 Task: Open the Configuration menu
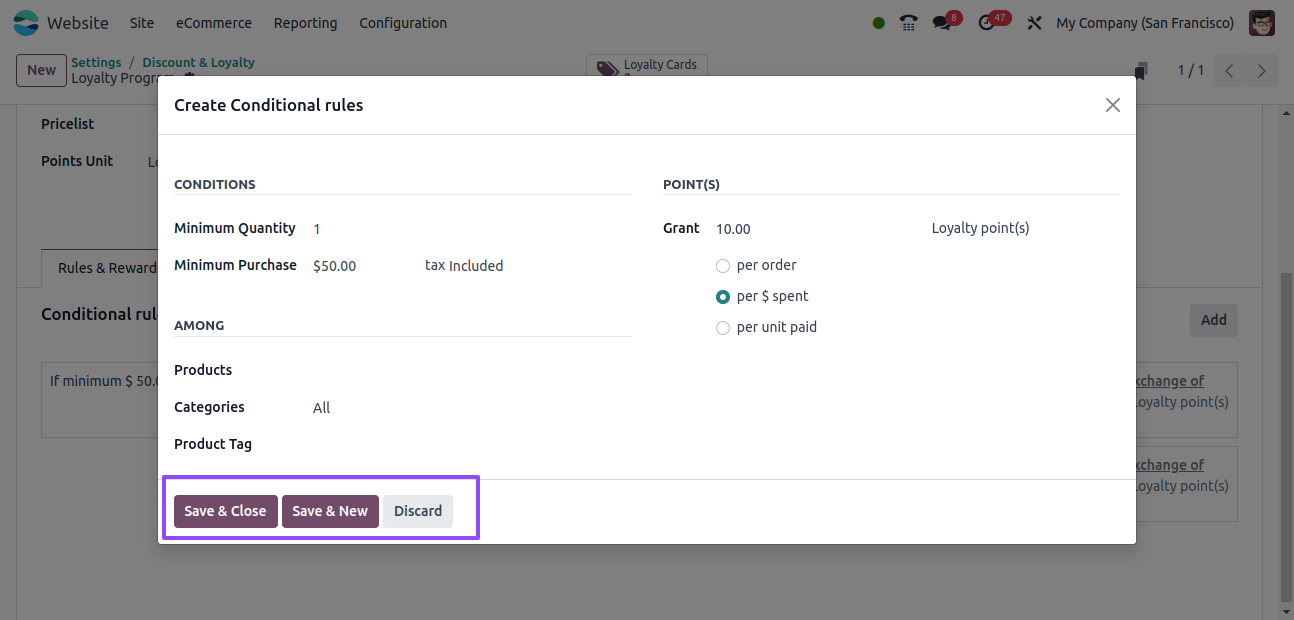(403, 22)
